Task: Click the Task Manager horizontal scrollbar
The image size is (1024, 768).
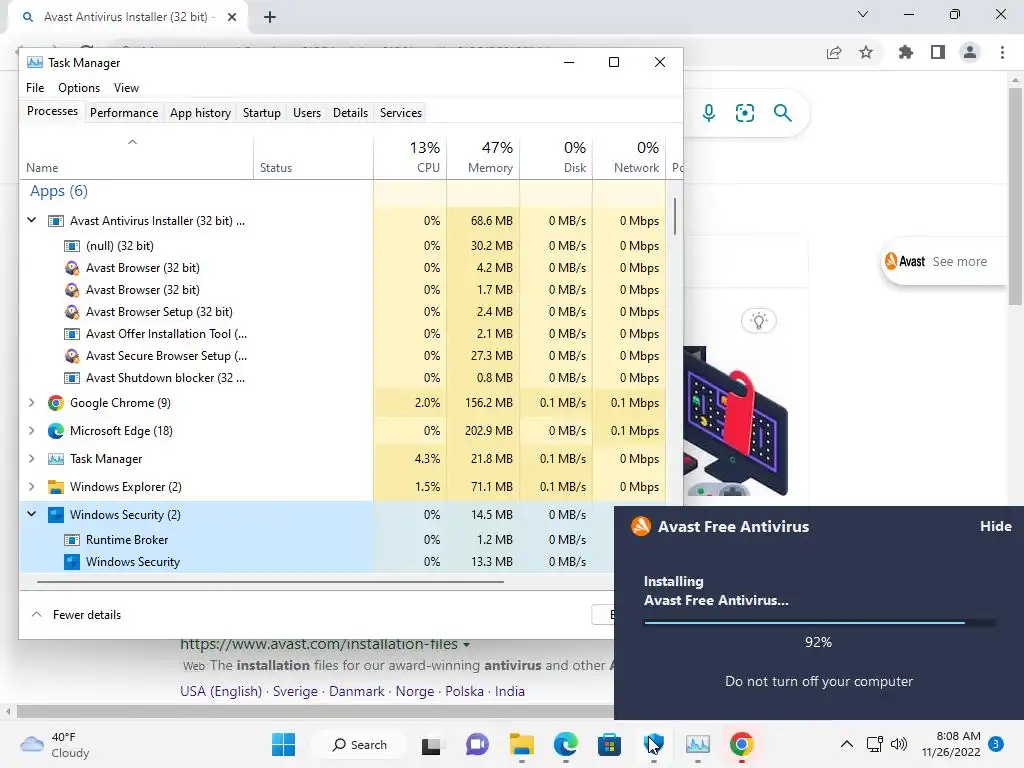Action: (270, 581)
